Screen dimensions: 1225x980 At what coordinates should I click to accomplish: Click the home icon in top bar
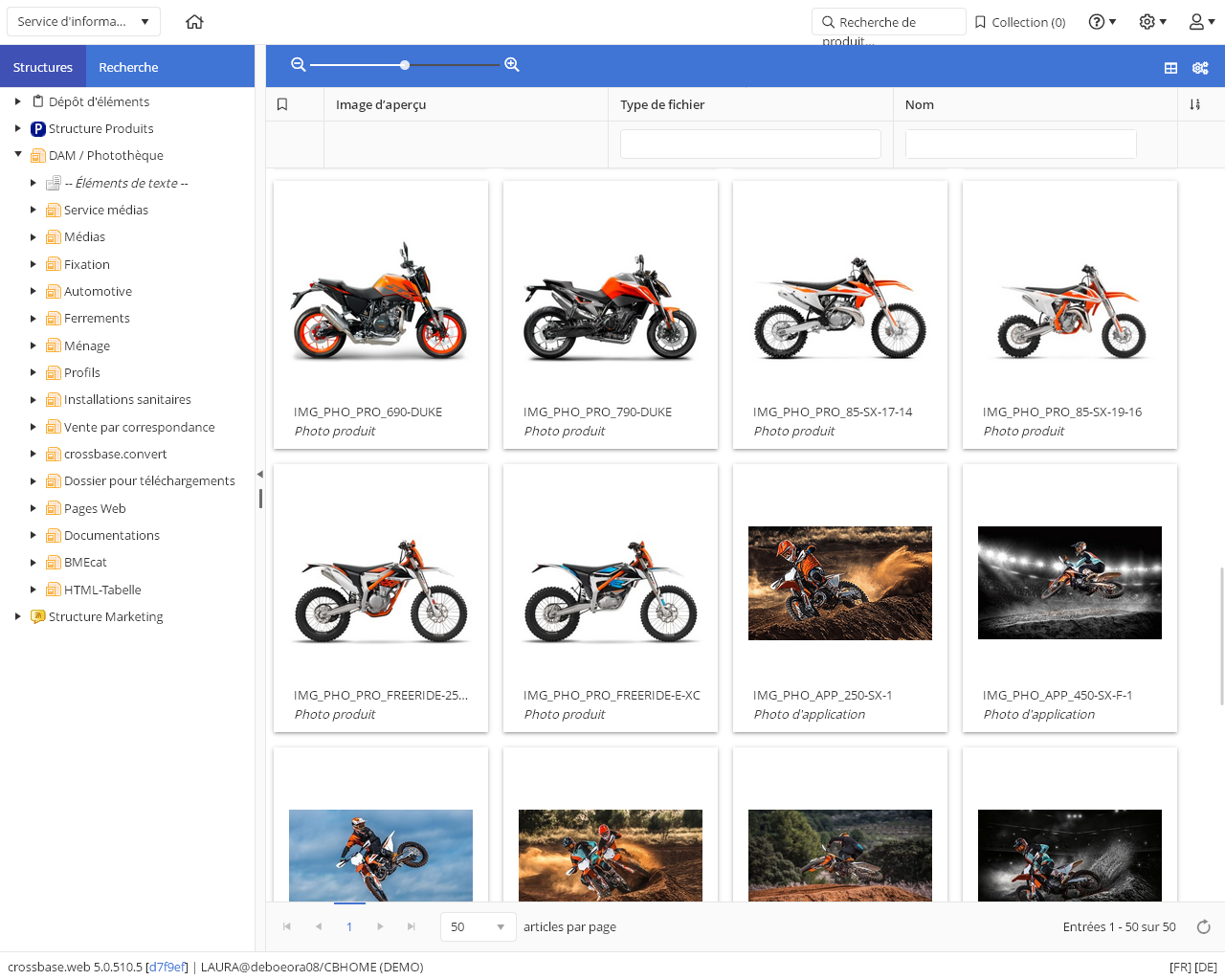194,22
